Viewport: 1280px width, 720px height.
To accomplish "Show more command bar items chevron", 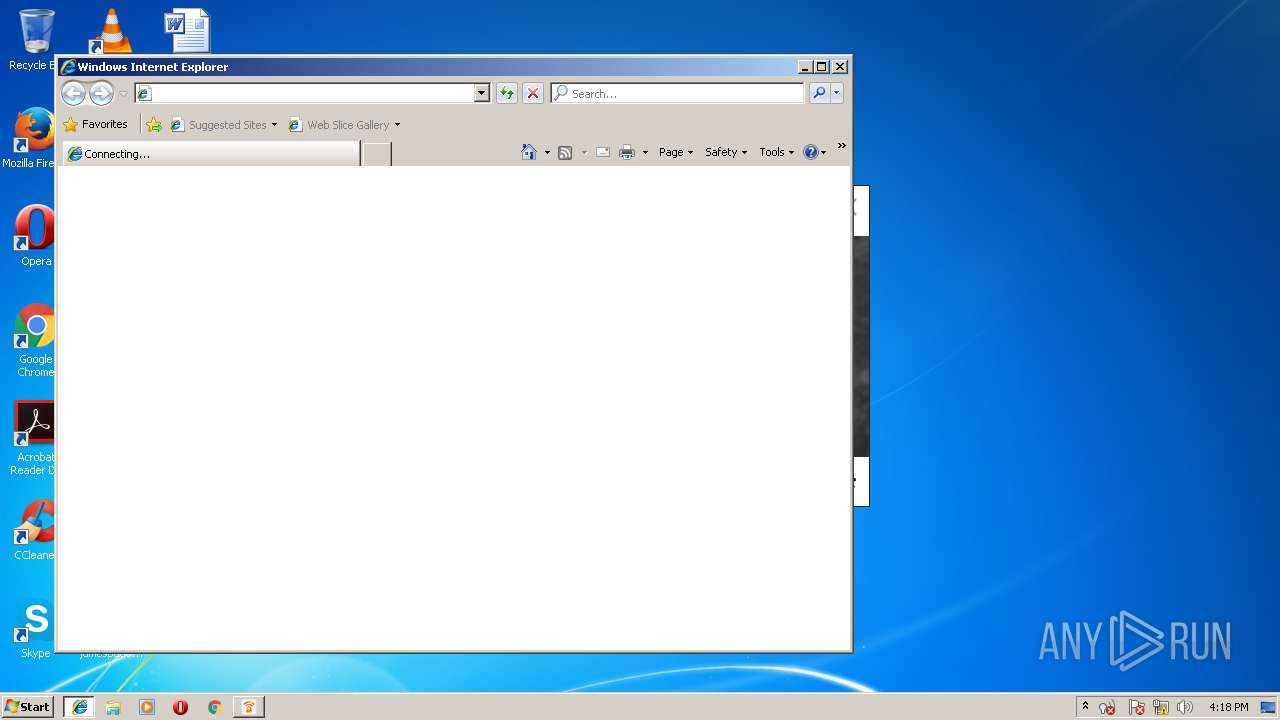I will point(842,146).
